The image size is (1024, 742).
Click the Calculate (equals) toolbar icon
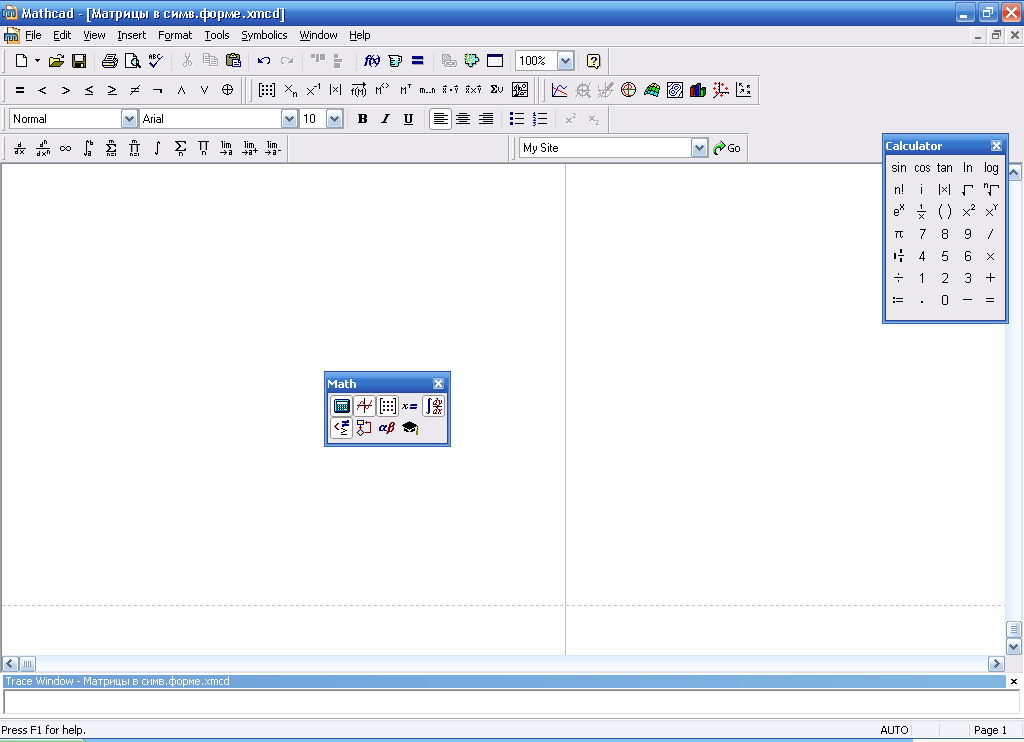click(x=418, y=61)
